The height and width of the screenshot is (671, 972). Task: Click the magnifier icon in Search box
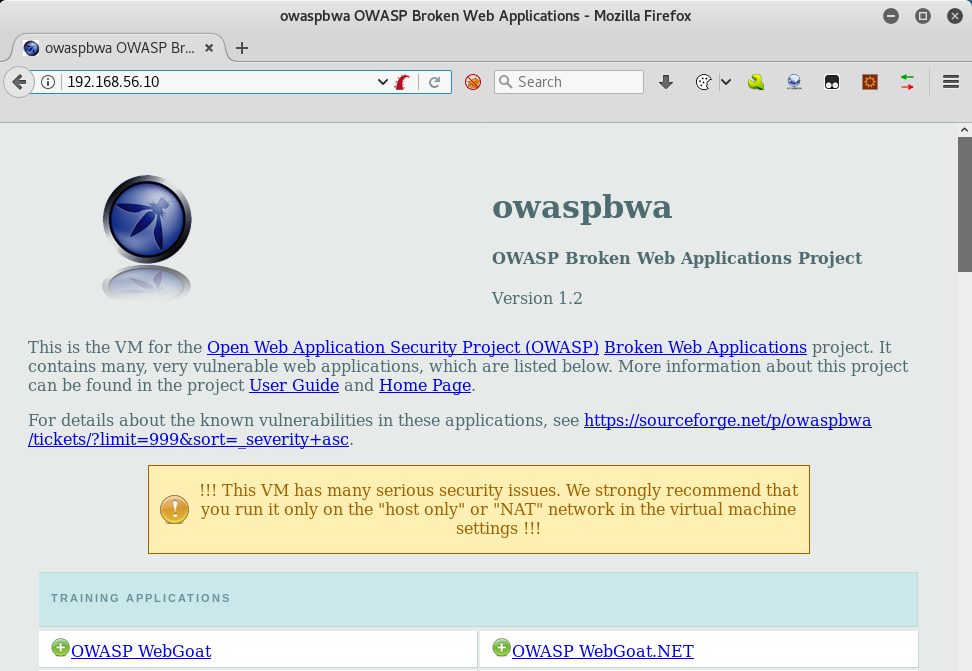pos(506,82)
